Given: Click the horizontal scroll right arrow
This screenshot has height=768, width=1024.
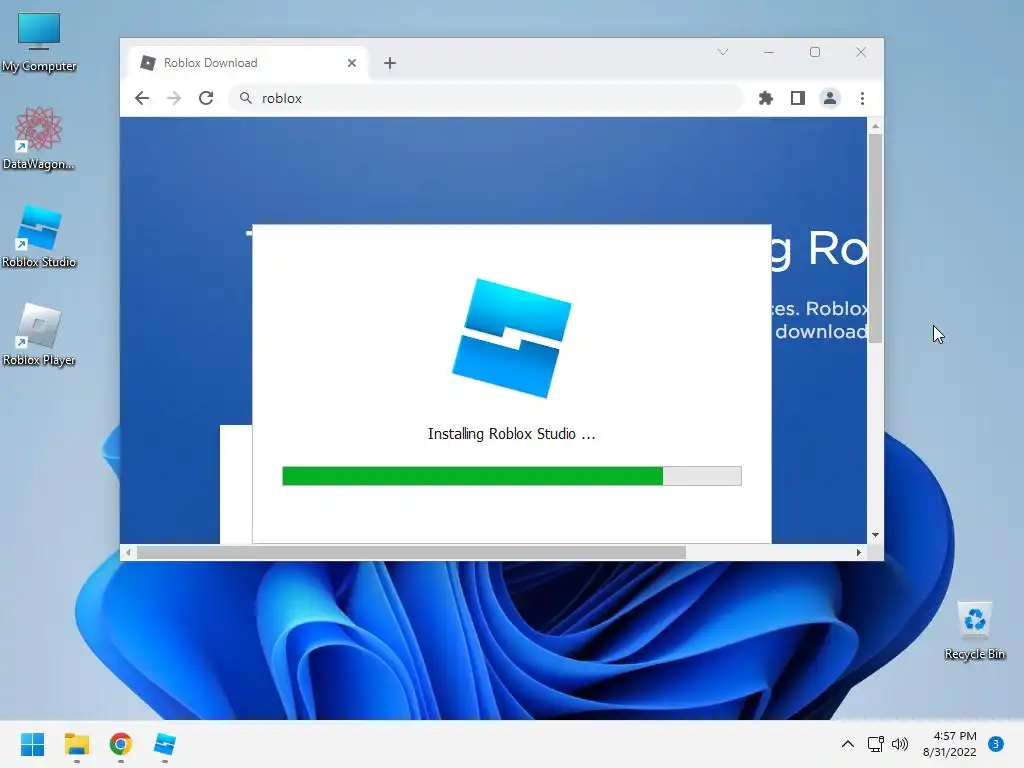Looking at the screenshot, I should (858, 552).
